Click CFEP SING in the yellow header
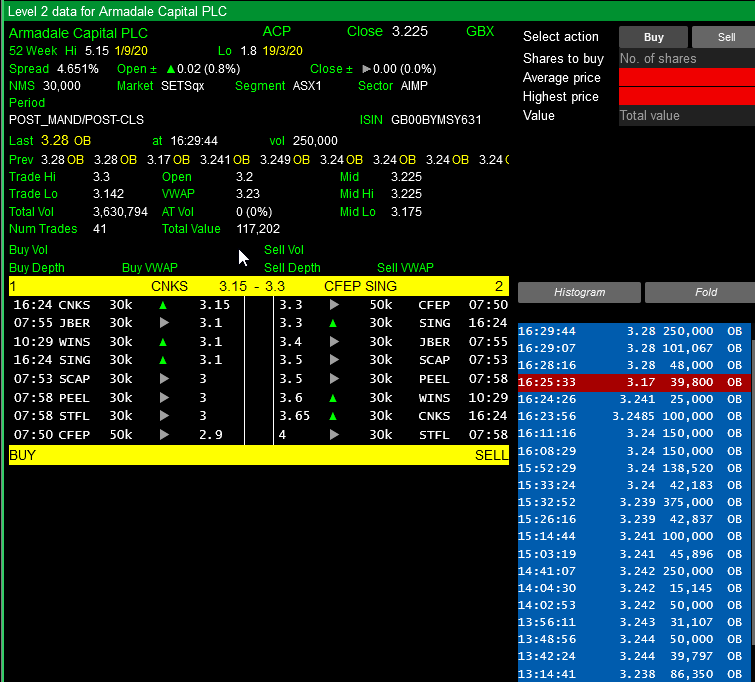 [360, 286]
